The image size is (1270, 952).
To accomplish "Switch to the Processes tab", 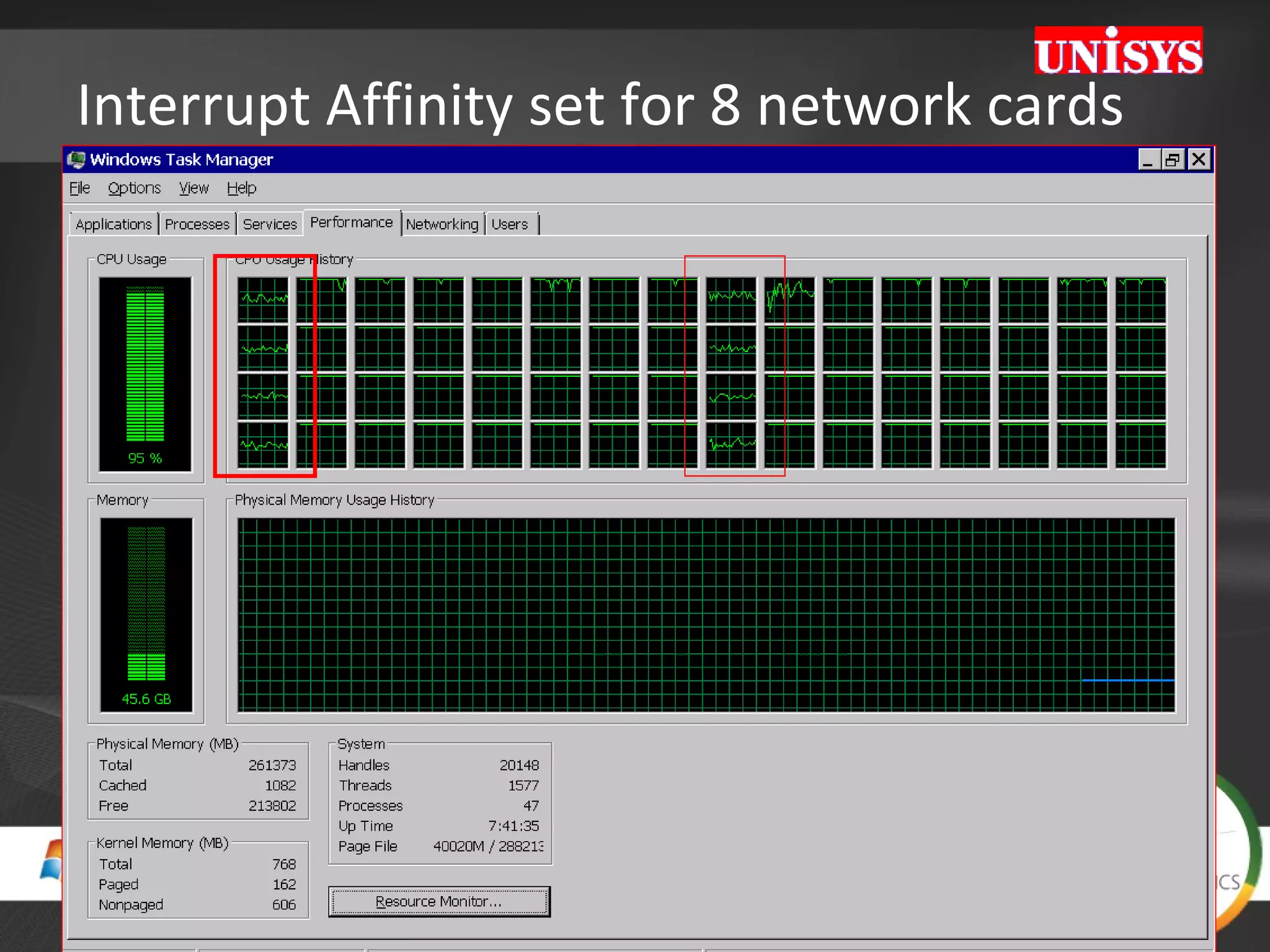I will pos(197,224).
